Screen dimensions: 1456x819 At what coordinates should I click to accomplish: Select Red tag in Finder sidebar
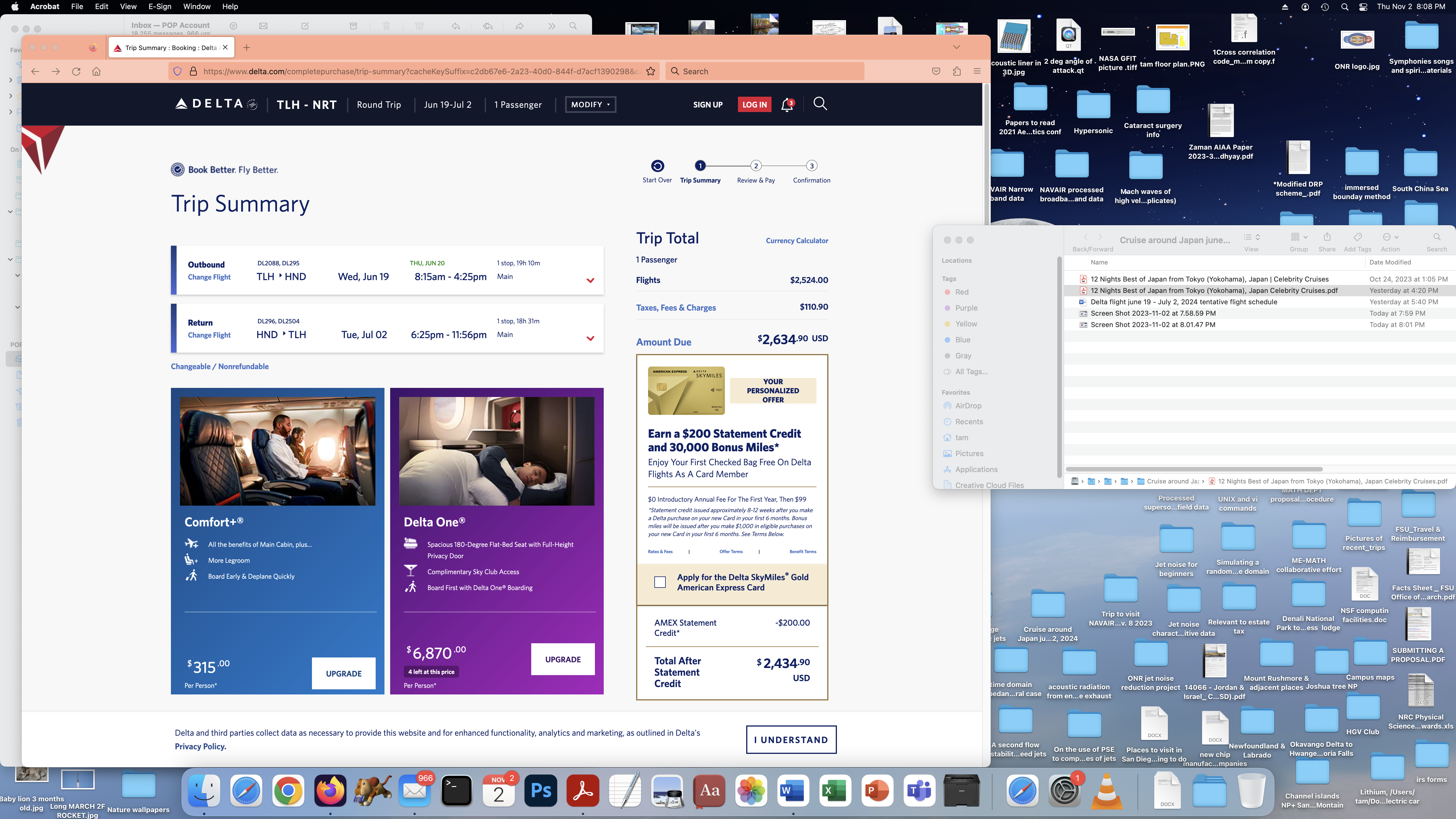coord(961,292)
